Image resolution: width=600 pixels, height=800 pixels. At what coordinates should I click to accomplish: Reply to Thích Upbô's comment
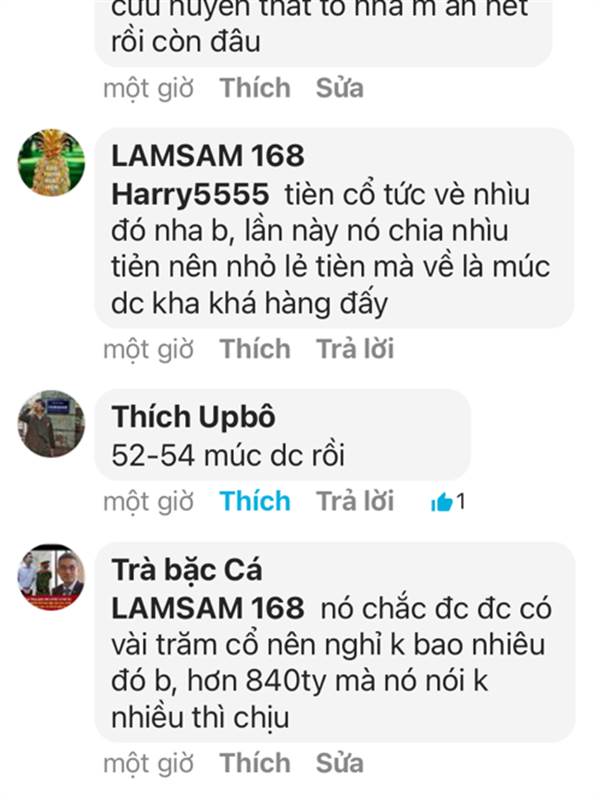click(x=355, y=501)
